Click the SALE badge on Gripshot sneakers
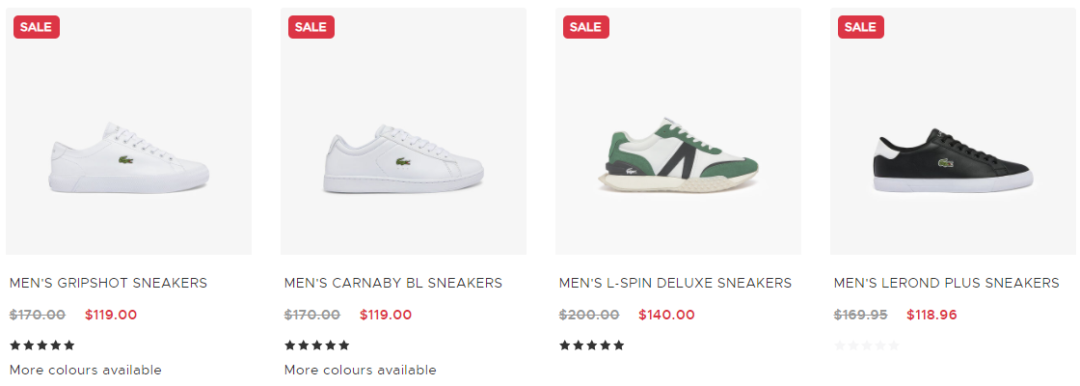1080x386 pixels. tap(37, 27)
